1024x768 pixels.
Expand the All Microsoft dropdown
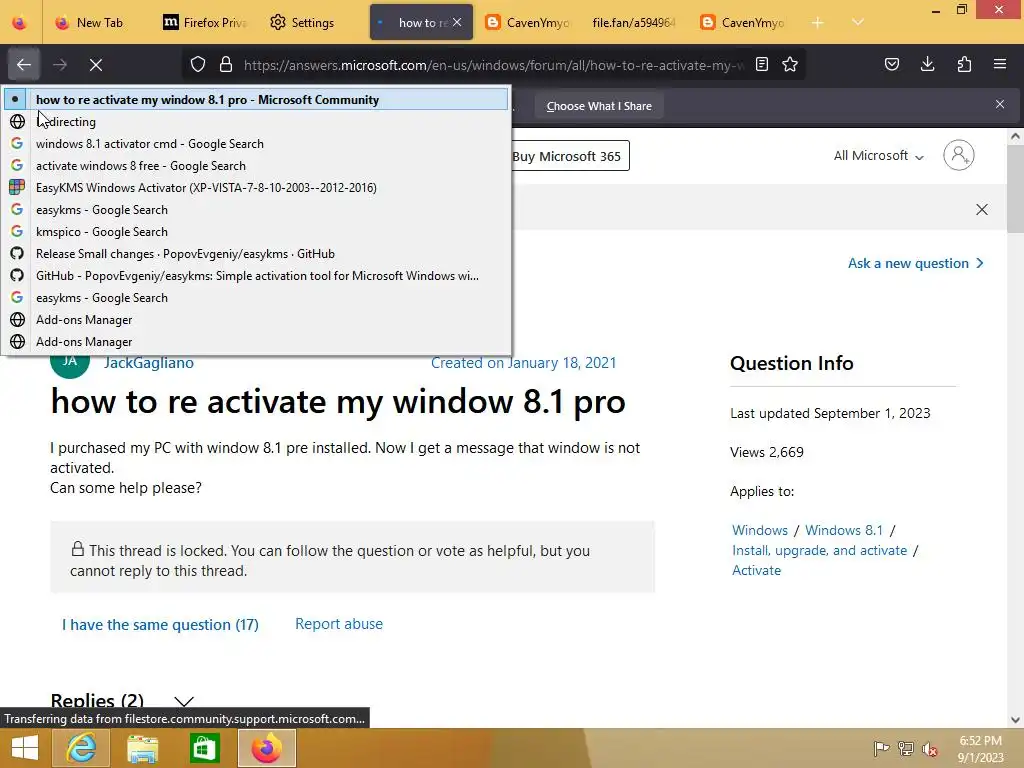pyautogui.click(x=878, y=155)
